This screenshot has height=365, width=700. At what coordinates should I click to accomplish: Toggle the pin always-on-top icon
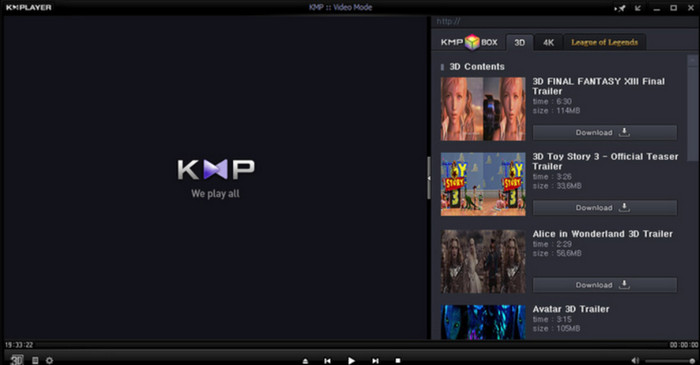click(620, 8)
